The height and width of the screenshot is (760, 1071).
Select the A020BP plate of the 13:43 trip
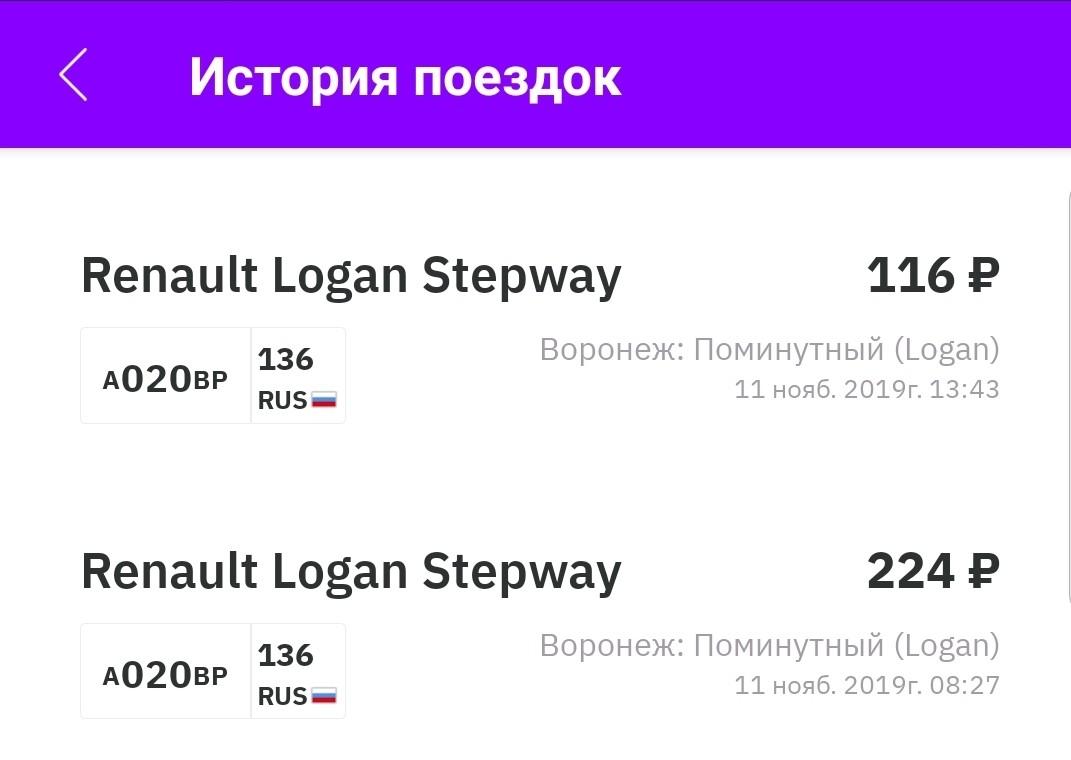tap(165, 377)
